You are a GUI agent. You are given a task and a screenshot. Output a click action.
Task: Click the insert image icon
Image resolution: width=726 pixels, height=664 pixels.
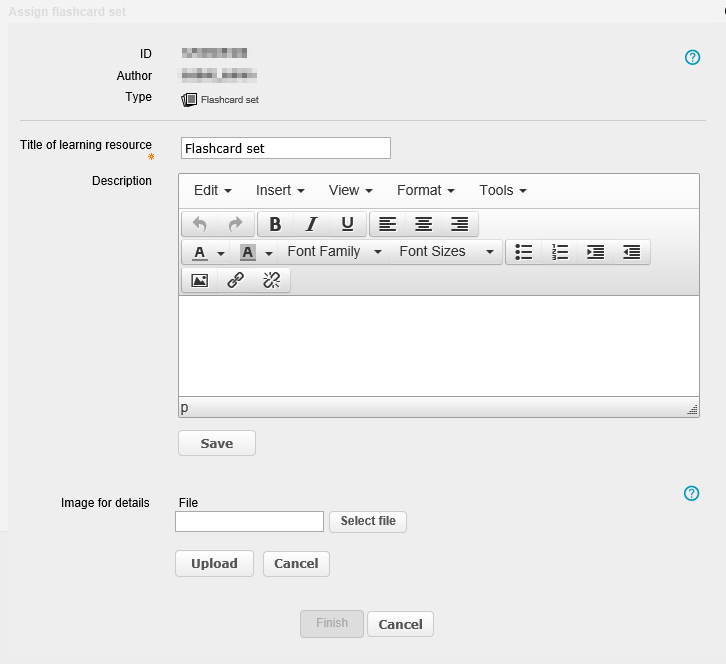(x=199, y=281)
